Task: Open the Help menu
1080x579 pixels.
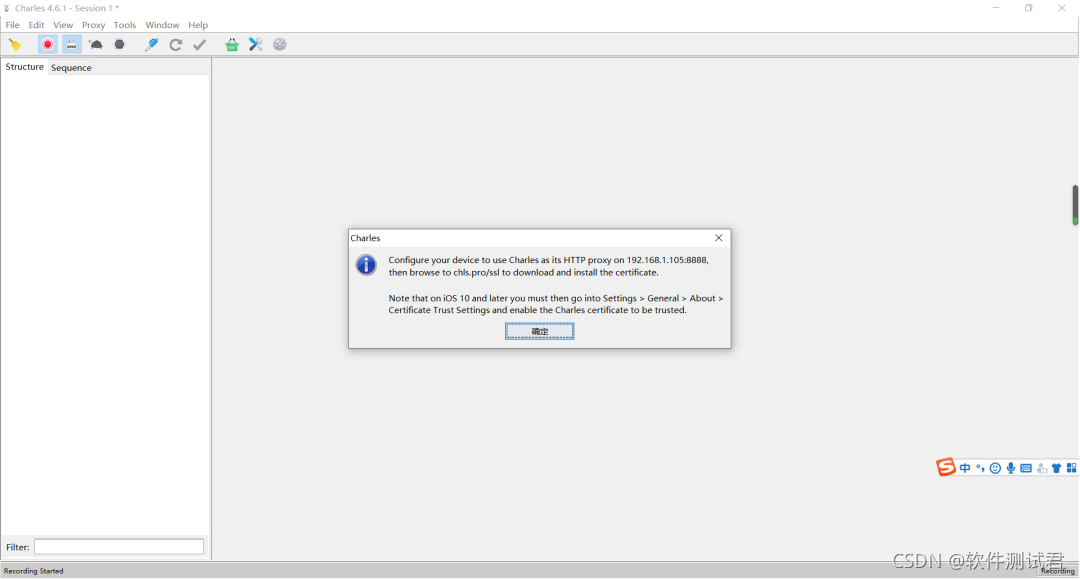Action: [198, 25]
